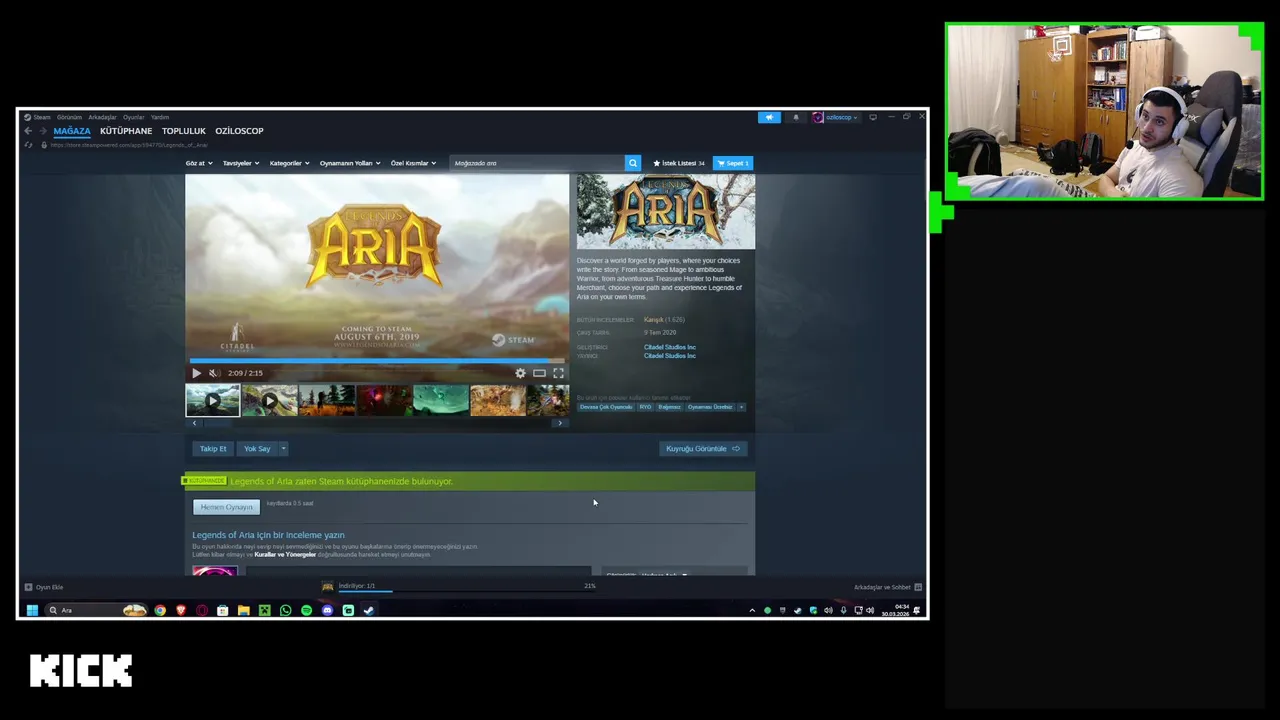Move thumbnail strip right with arrow
The image size is (1280, 720).
(x=560, y=423)
